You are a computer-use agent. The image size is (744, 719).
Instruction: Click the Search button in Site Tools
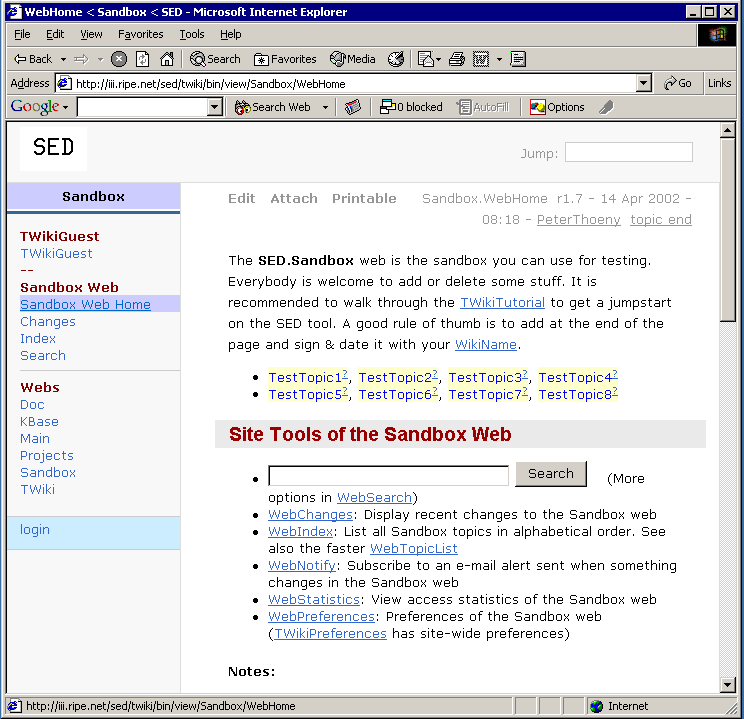click(550, 474)
